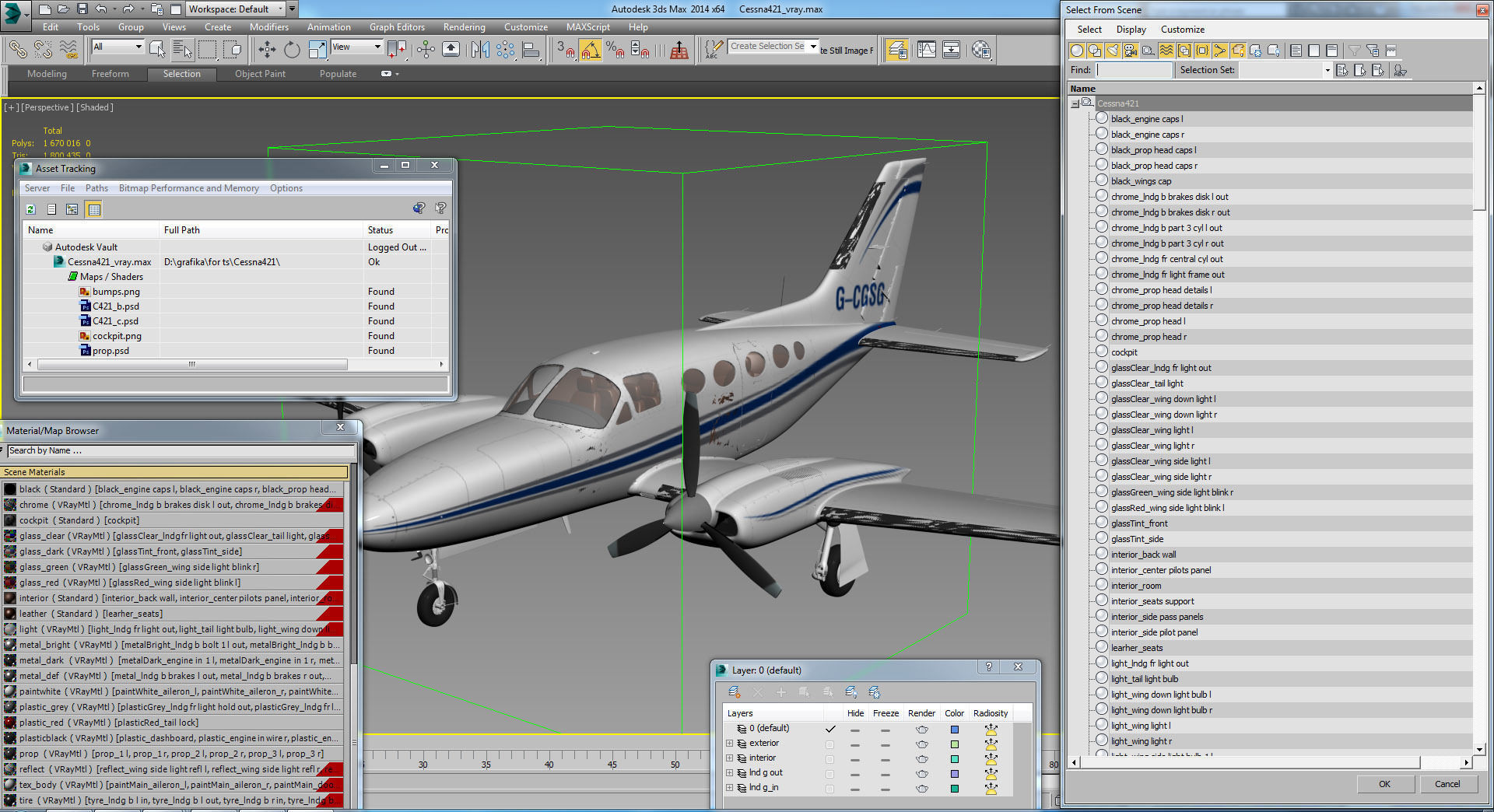
Task: Click Create New Layer icon in Layer dialog
Action: coord(734,692)
